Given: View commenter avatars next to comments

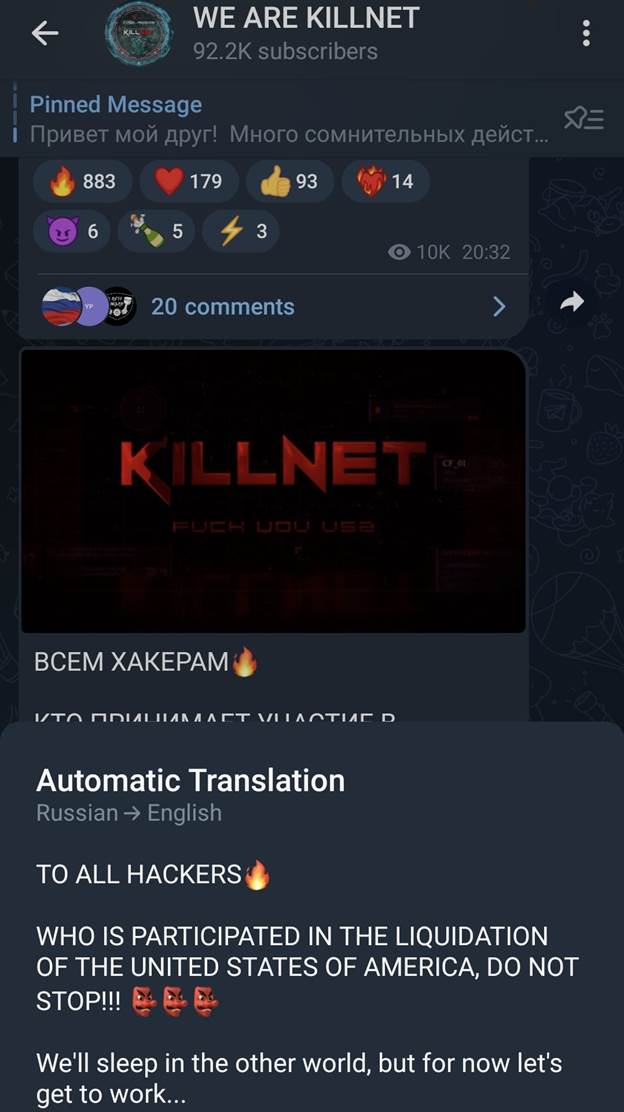Looking at the screenshot, I should pos(89,306).
